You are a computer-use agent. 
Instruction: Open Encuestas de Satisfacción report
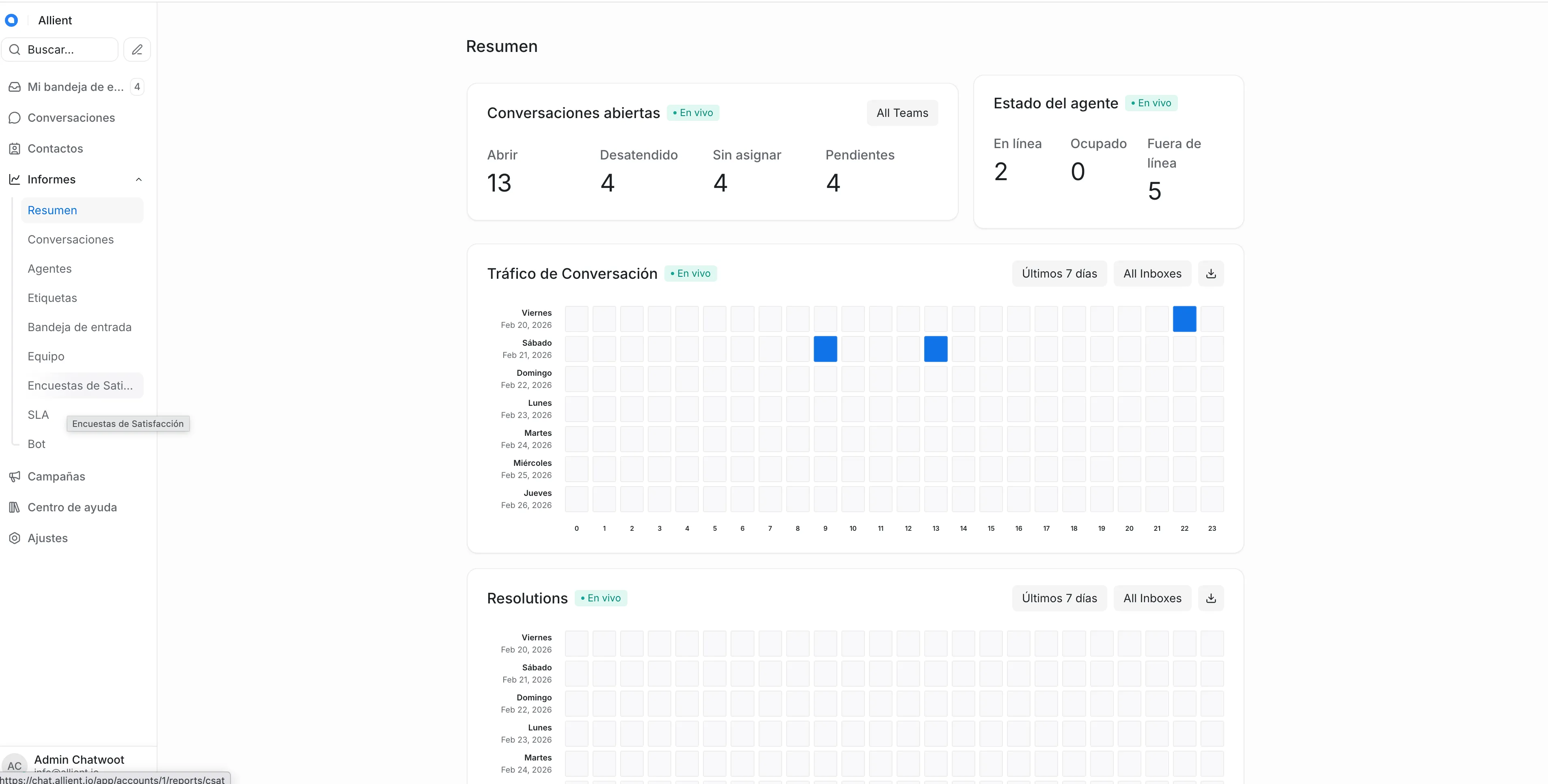(80, 385)
